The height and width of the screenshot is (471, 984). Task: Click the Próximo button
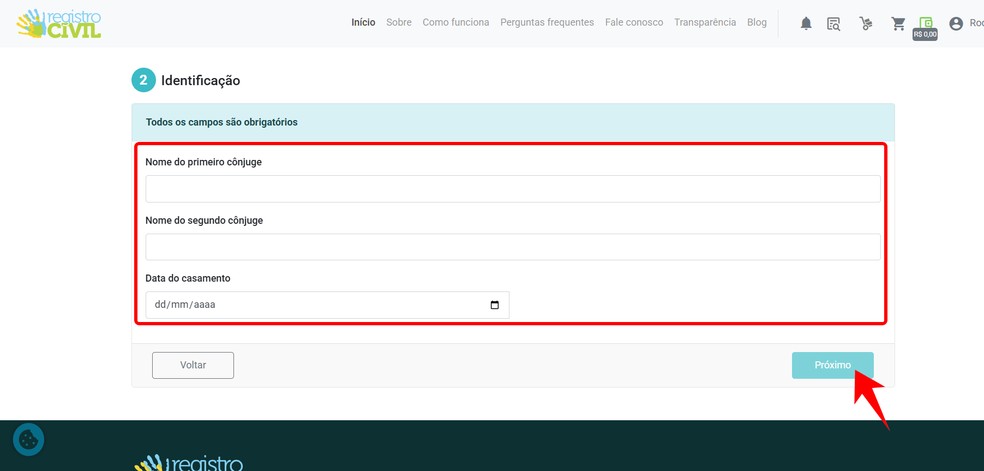tap(833, 365)
